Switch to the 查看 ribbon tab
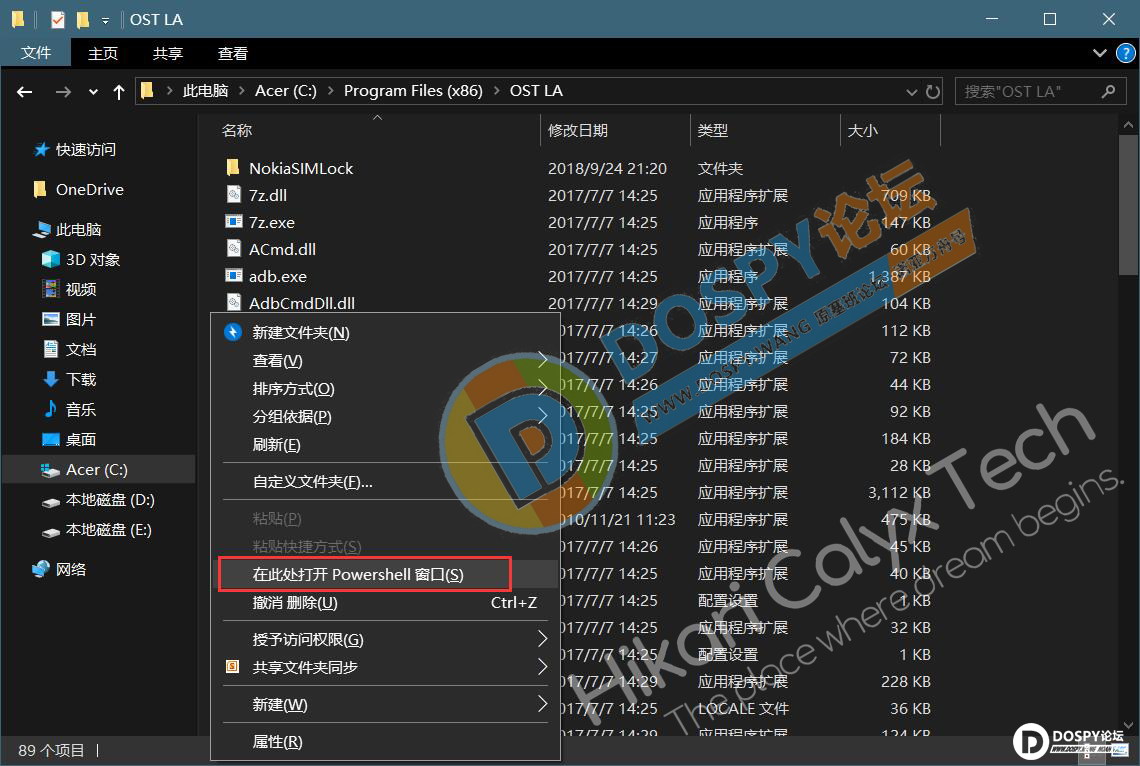This screenshot has width=1140, height=766. pyautogui.click(x=232, y=54)
